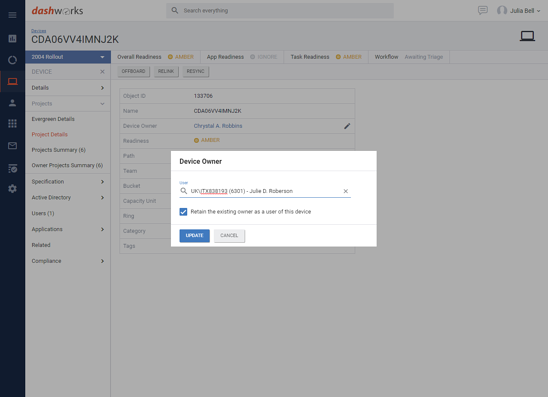Click the Name value CDA06VV4IMNJ2K in table

pyautogui.click(x=217, y=111)
